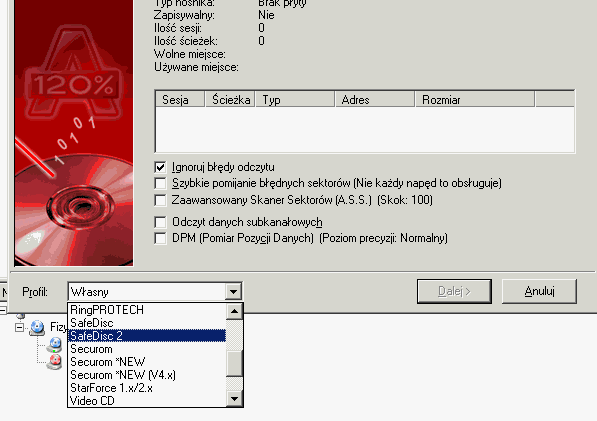Collapse the physical drives tree node

pyautogui.click(x=19, y=327)
